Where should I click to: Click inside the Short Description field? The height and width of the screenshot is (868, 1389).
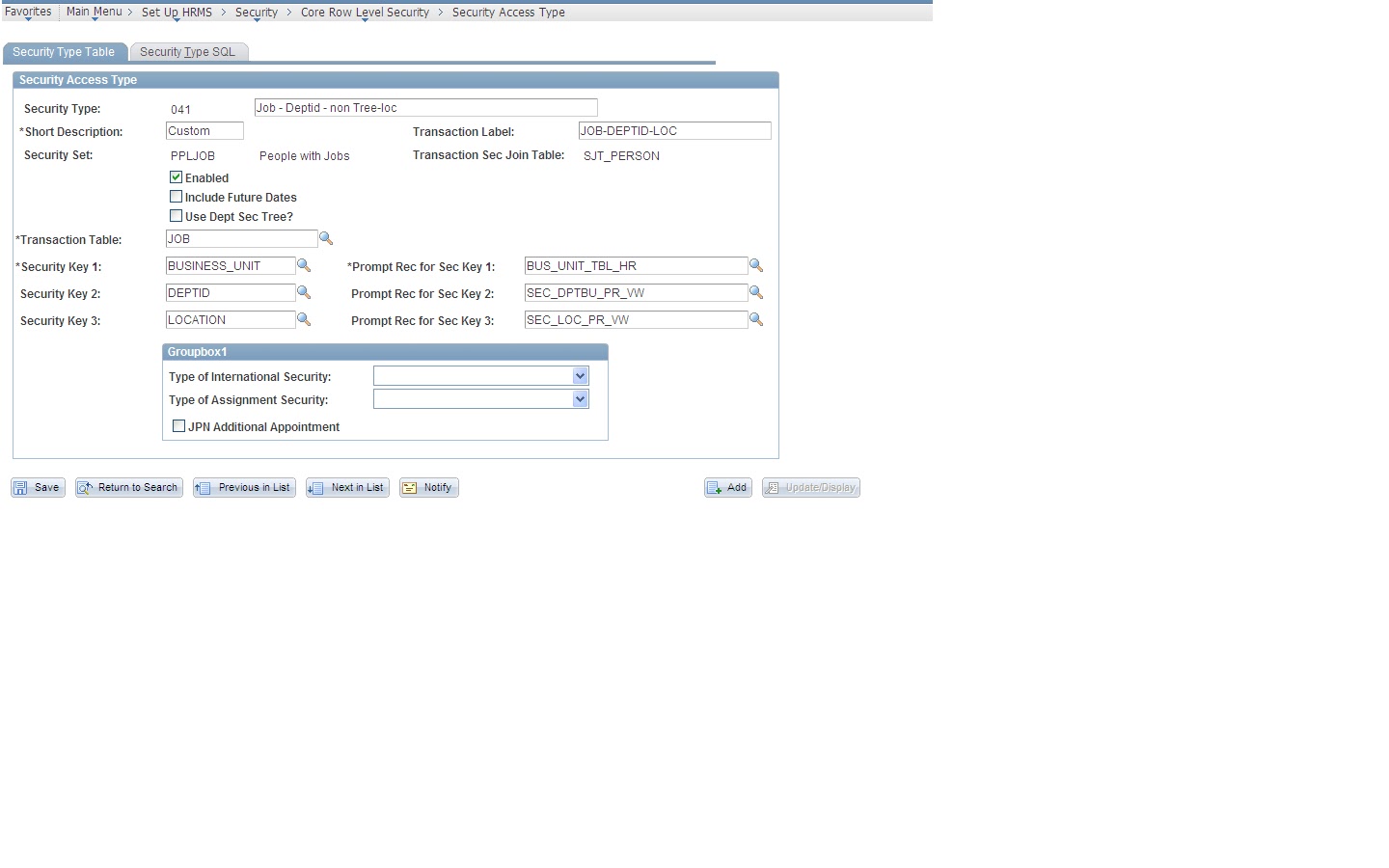pyautogui.click(x=204, y=130)
